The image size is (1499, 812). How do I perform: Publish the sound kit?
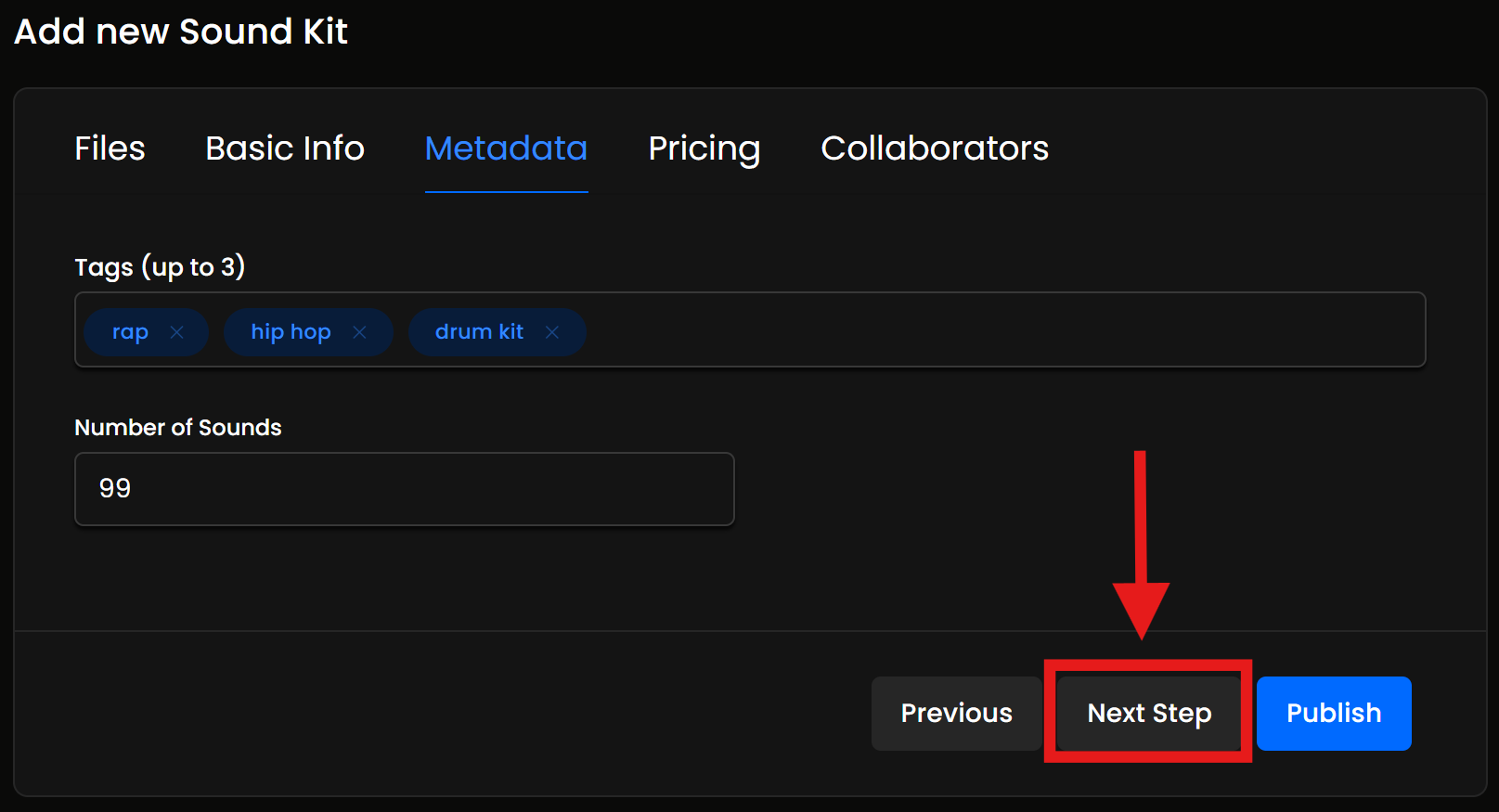pos(1333,713)
